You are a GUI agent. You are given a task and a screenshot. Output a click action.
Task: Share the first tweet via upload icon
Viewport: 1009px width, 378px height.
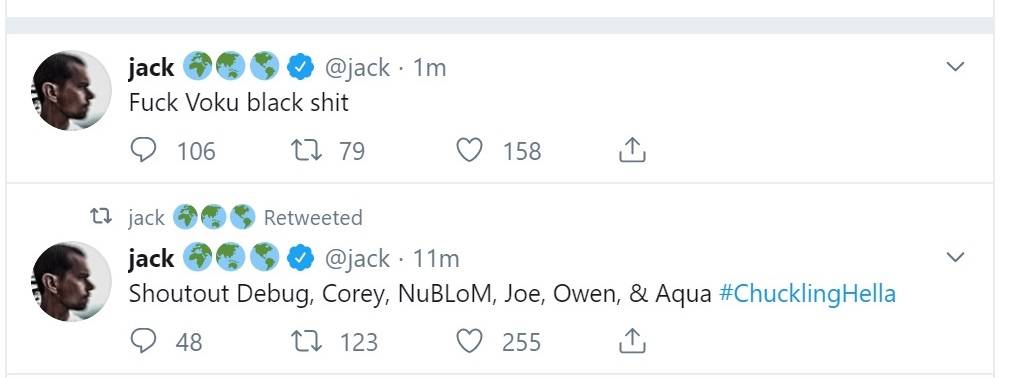tap(632, 150)
